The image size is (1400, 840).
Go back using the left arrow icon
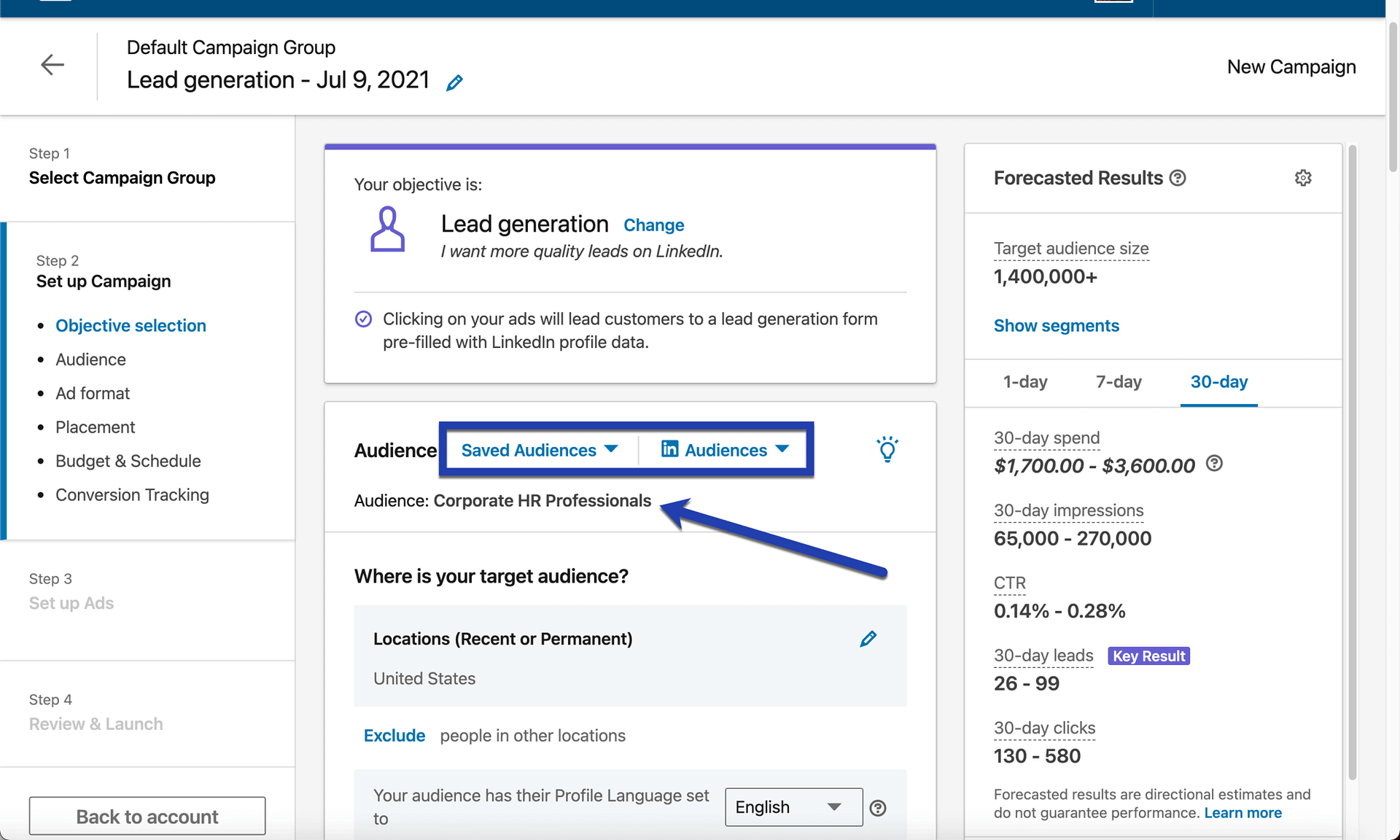(52, 65)
